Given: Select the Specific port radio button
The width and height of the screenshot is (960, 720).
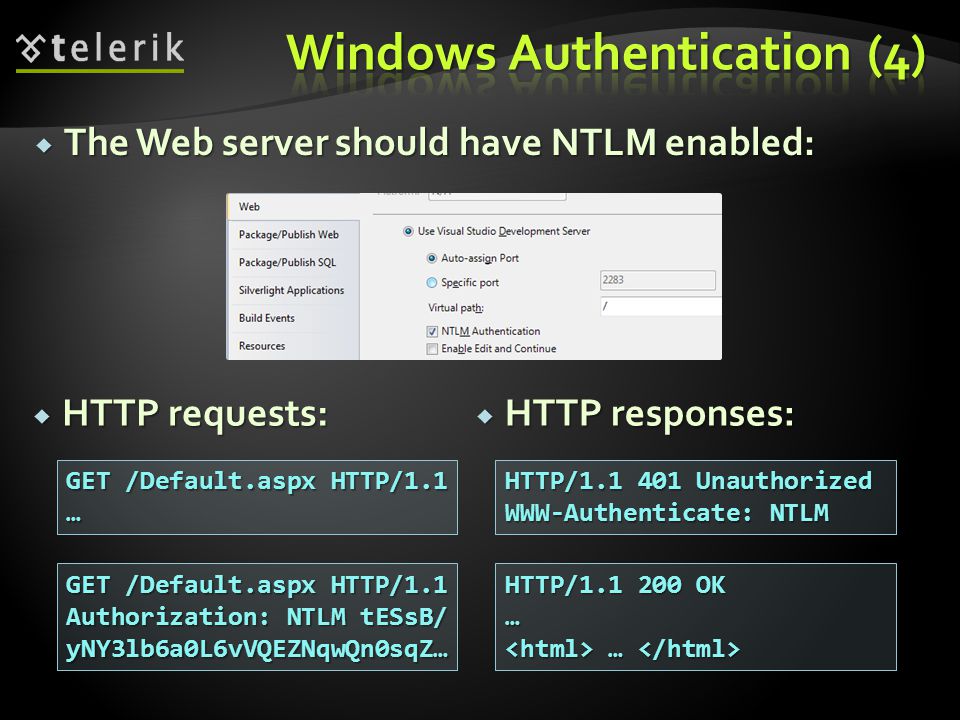Looking at the screenshot, I should [x=432, y=282].
